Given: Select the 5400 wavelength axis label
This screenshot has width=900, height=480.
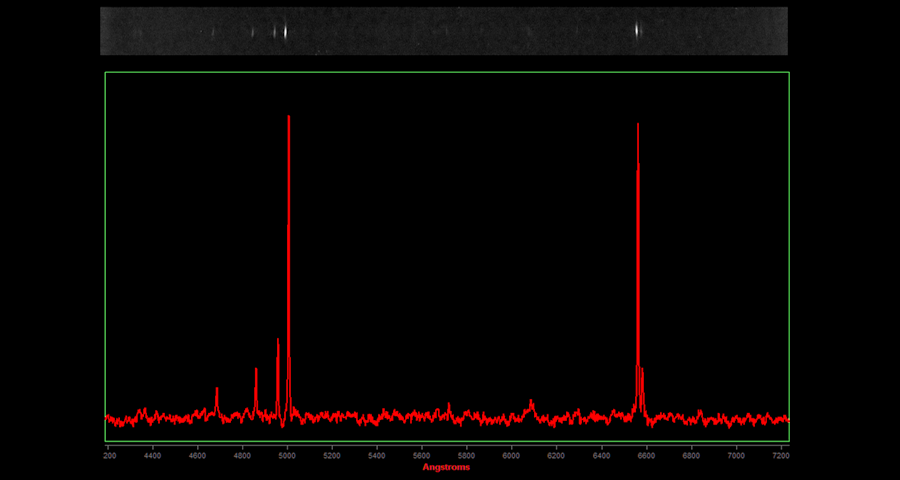Looking at the screenshot, I should [377, 455].
